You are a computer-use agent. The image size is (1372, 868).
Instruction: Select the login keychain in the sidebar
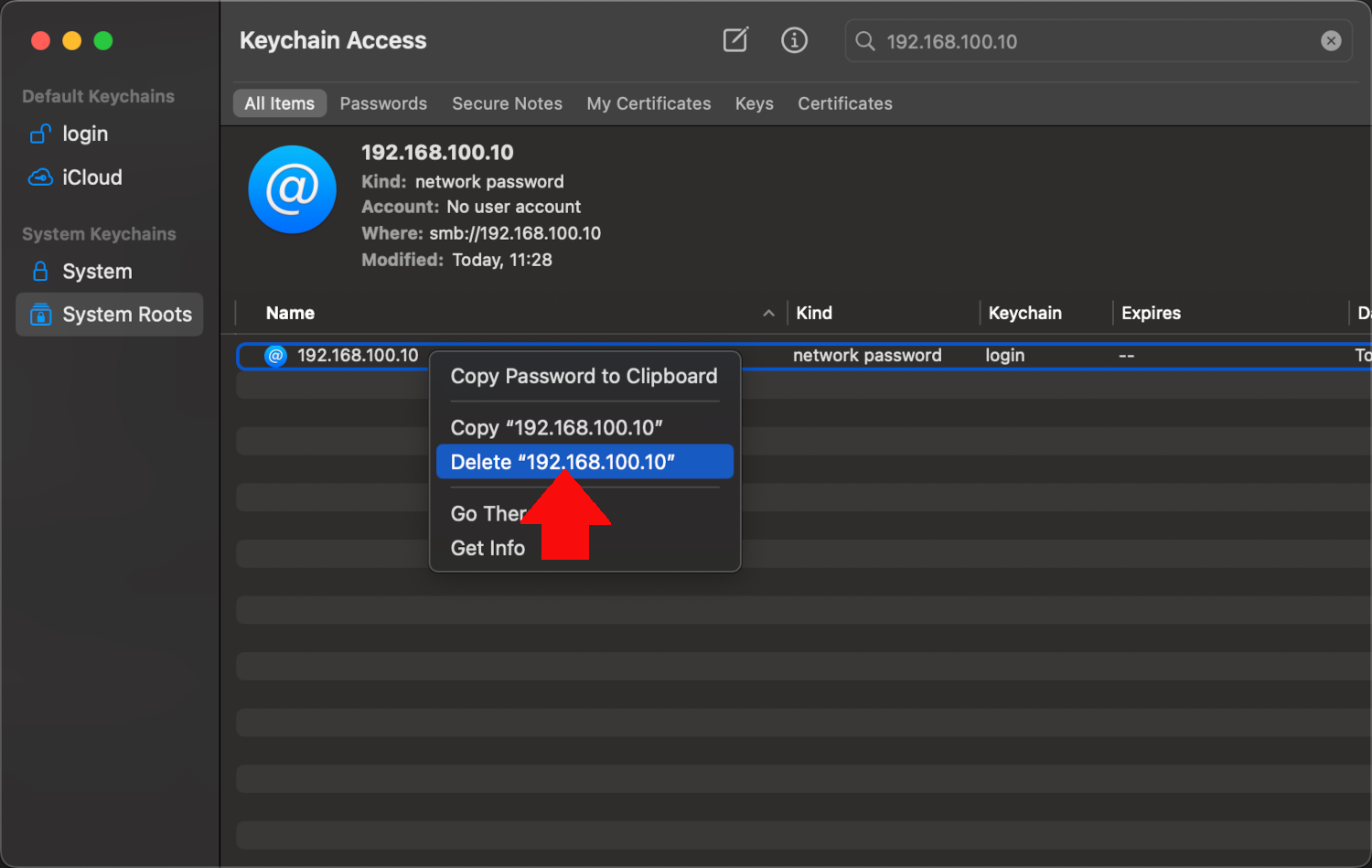point(84,134)
